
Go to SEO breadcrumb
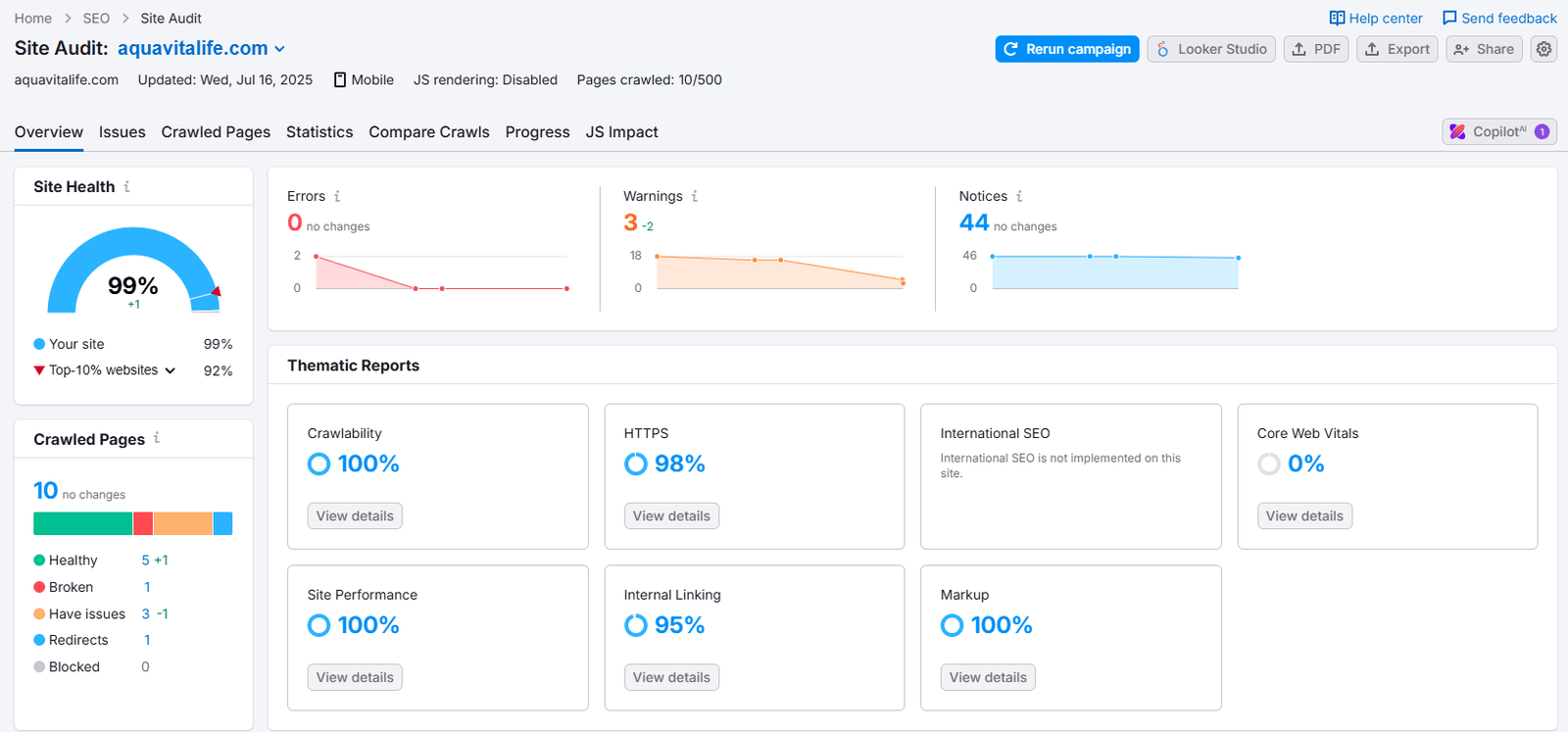pyautogui.click(x=96, y=18)
